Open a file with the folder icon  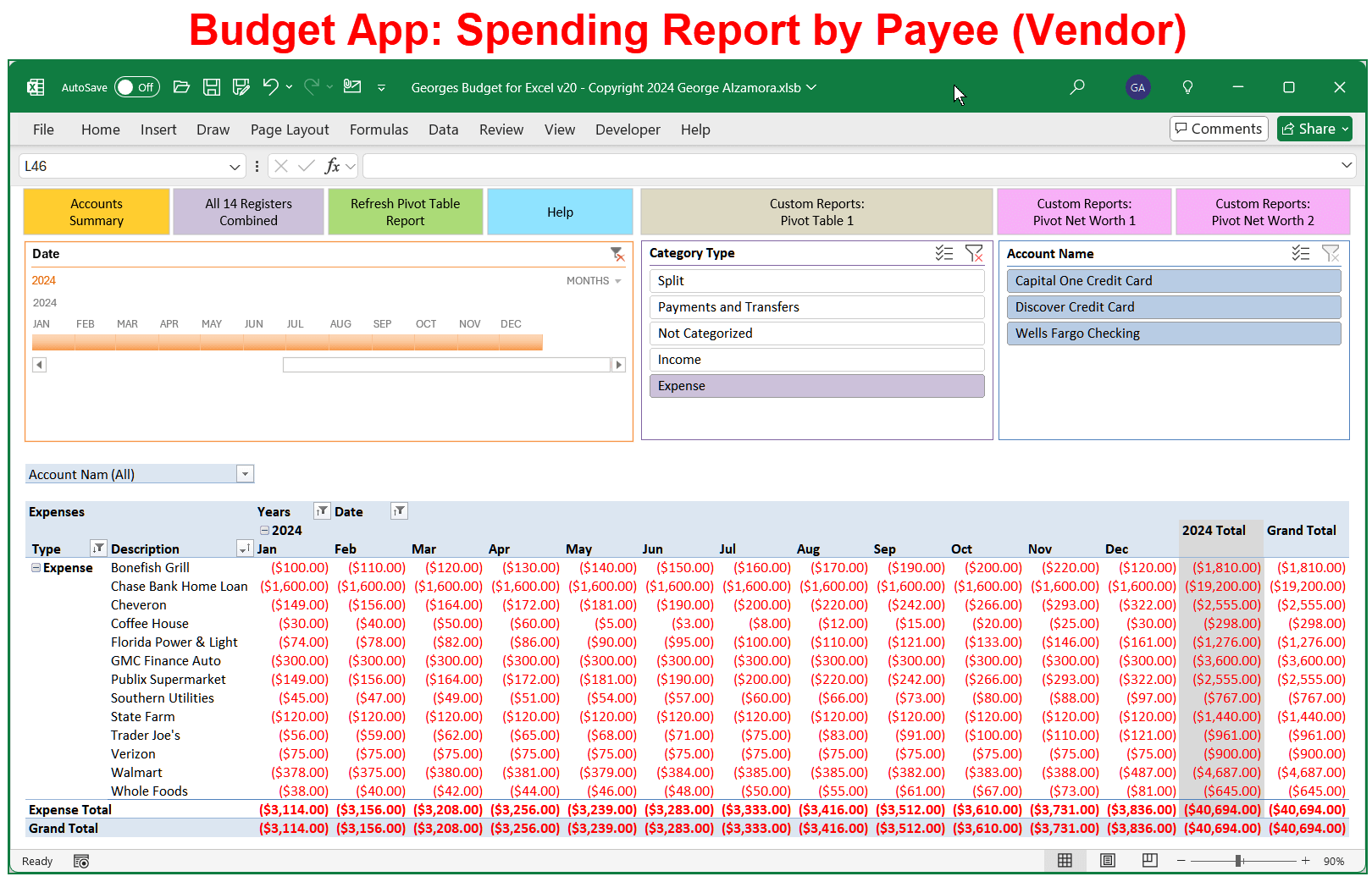[x=181, y=86]
